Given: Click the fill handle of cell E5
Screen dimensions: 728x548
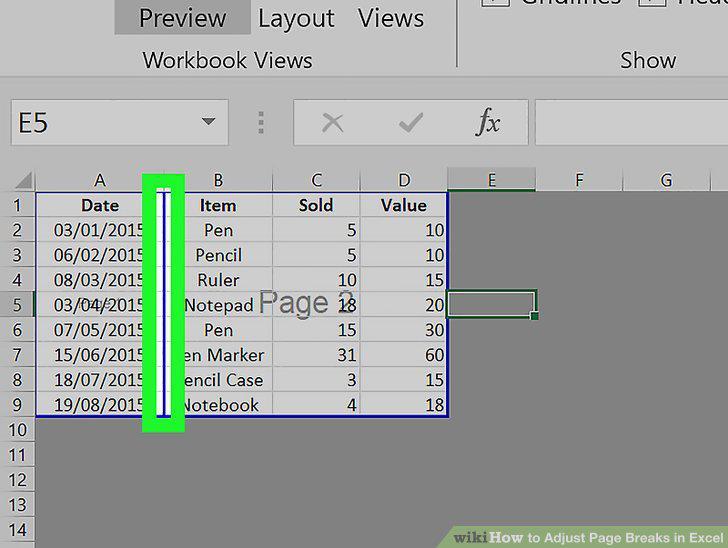Looking at the screenshot, I should 534,316.
